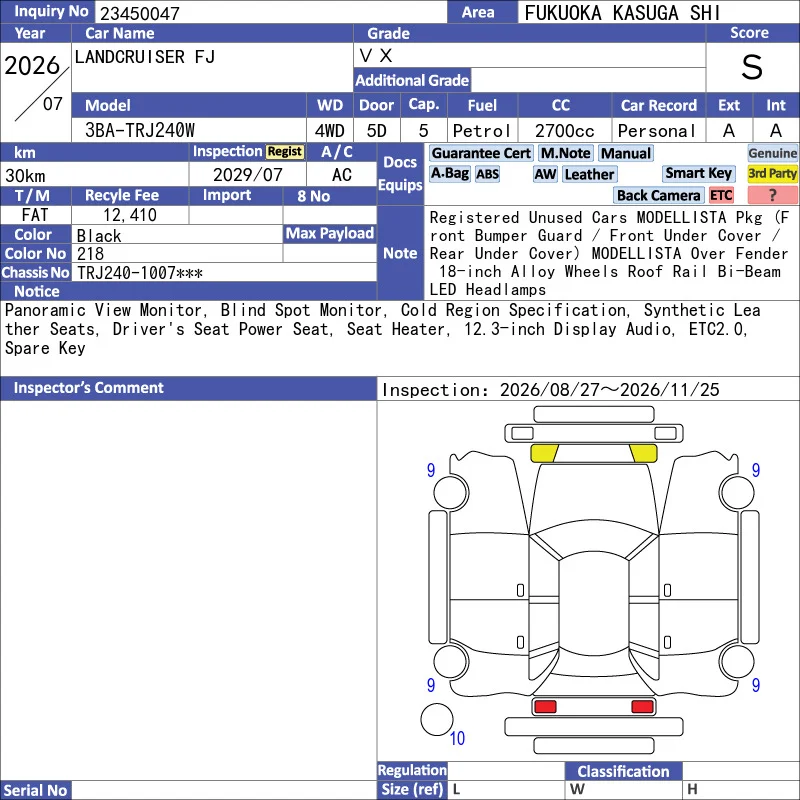Click the A.Bag equipment badge
The image size is (800, 800).
point(449,174)
